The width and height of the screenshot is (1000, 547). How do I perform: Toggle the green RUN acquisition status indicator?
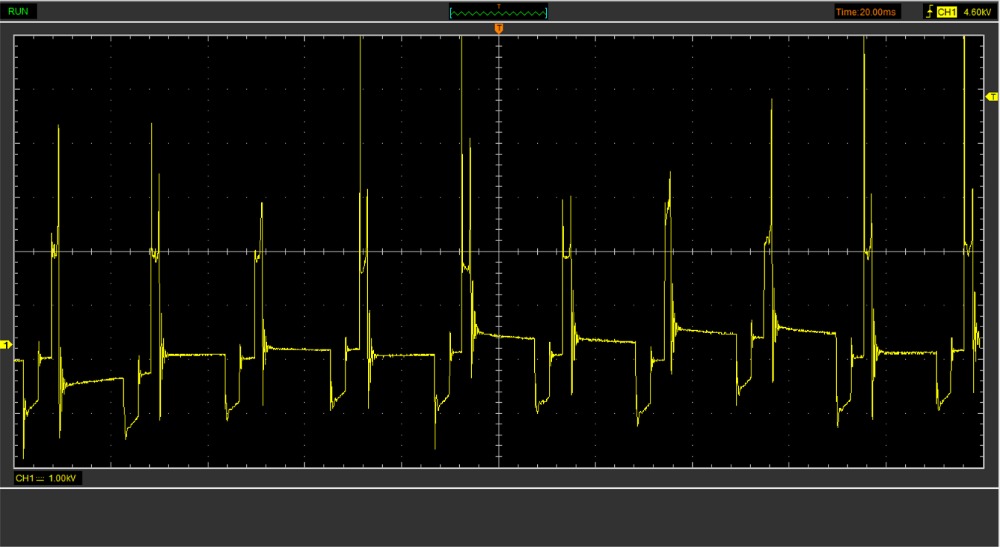(20, 11)
